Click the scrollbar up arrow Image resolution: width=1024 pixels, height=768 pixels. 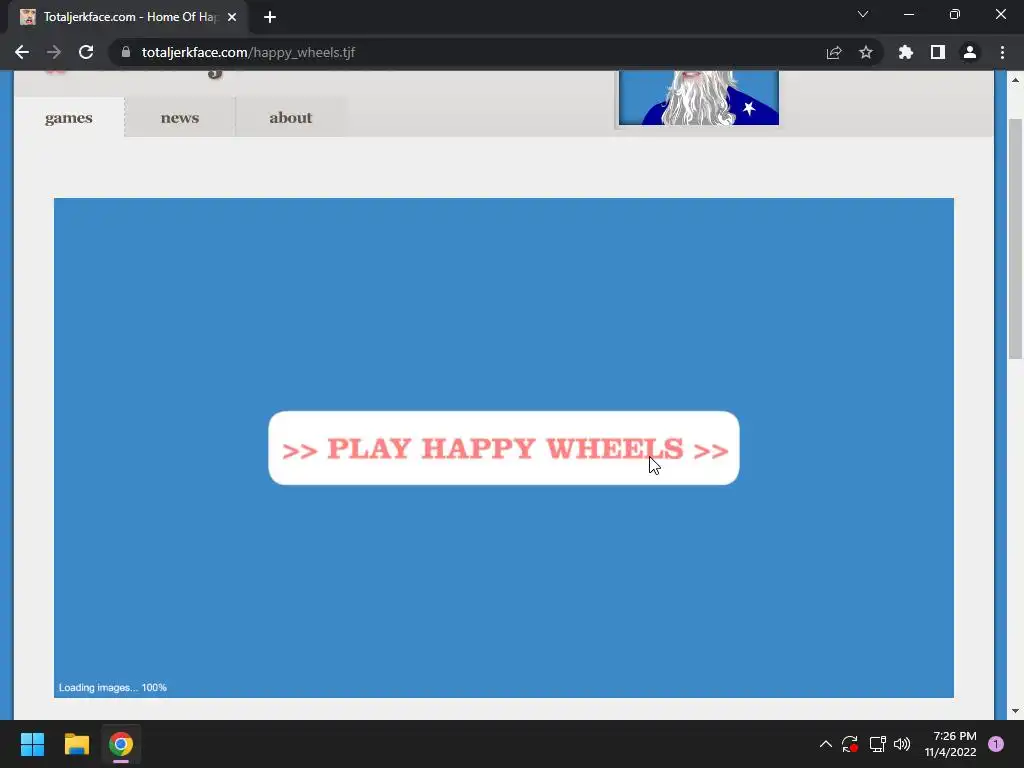click(x=1015, y=80)
